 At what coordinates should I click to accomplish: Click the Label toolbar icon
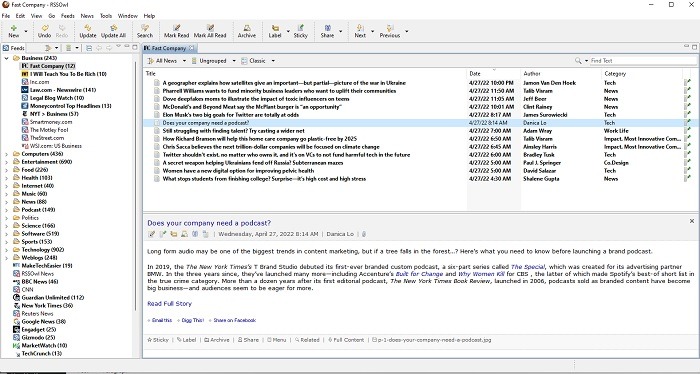click(275, 31)
